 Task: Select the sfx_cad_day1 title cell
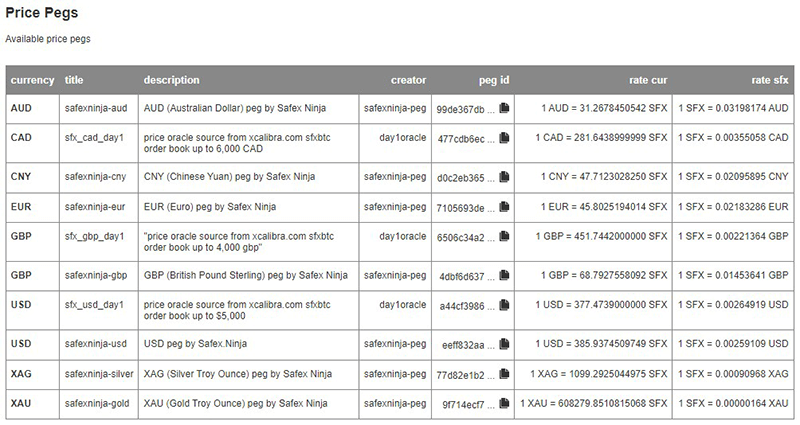coord(98,143)
